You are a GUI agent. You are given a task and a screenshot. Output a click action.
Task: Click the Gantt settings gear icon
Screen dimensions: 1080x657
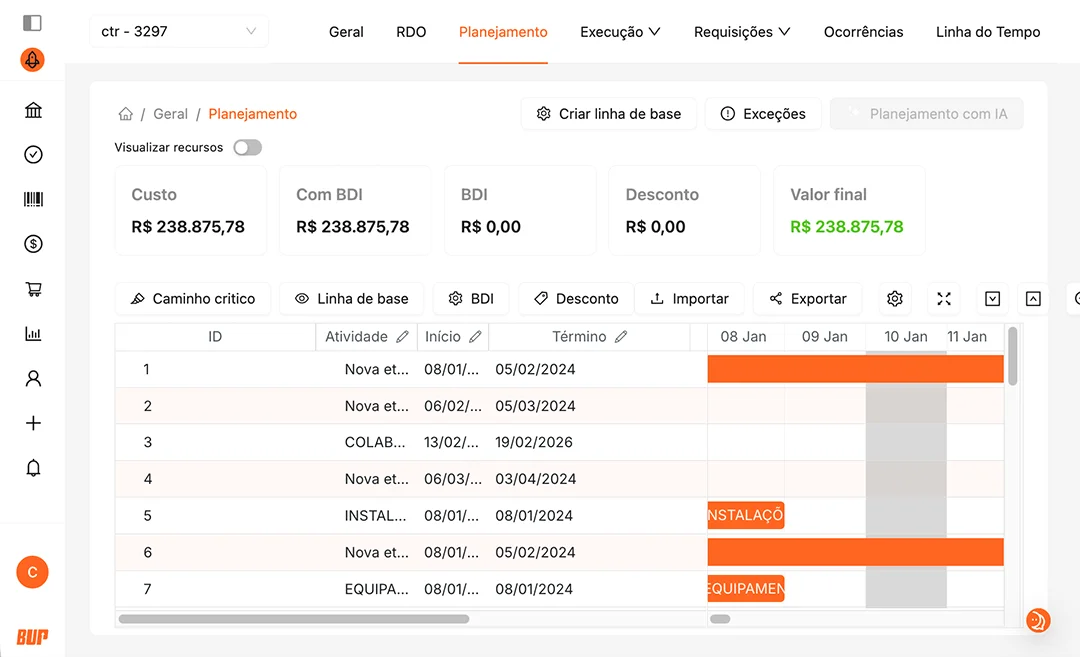(895, 299)
